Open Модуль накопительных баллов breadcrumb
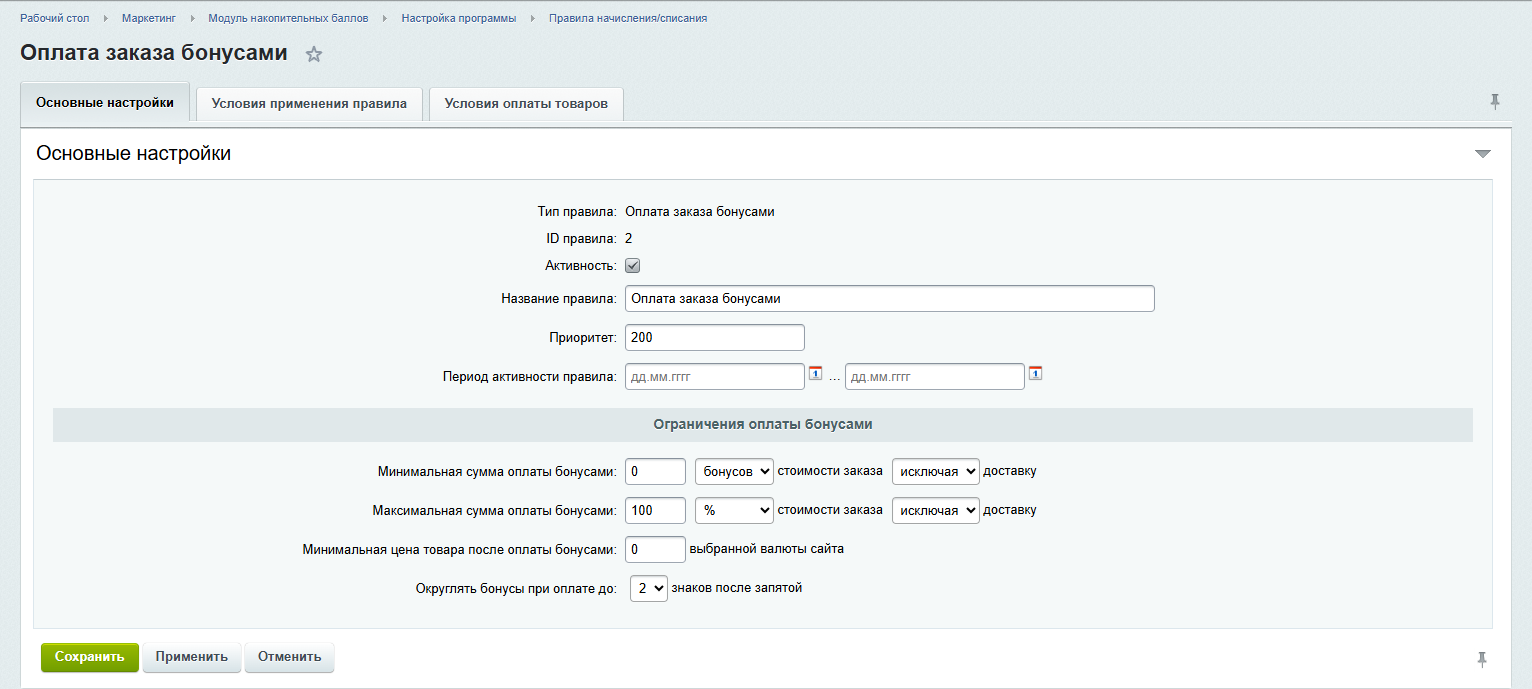Screen dimensions: 1532x689 (288, 18)
